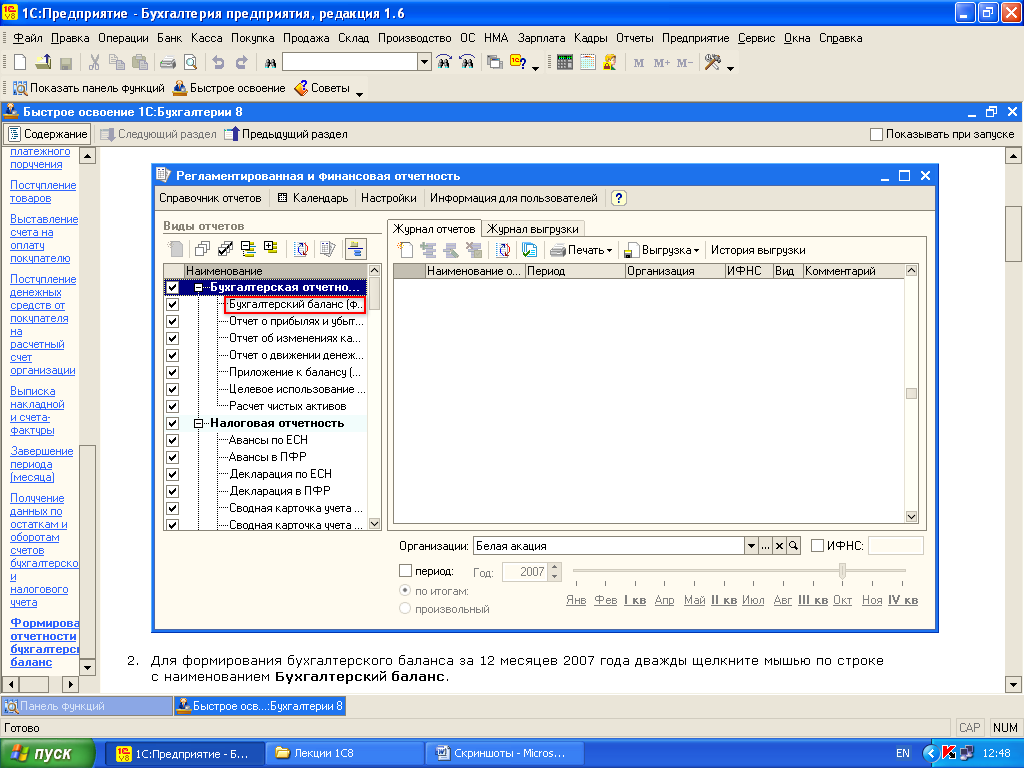This screenshot has height=768, width=1024.
Task: Clear the Организации field with X button
Action: [x=779, y=546]
